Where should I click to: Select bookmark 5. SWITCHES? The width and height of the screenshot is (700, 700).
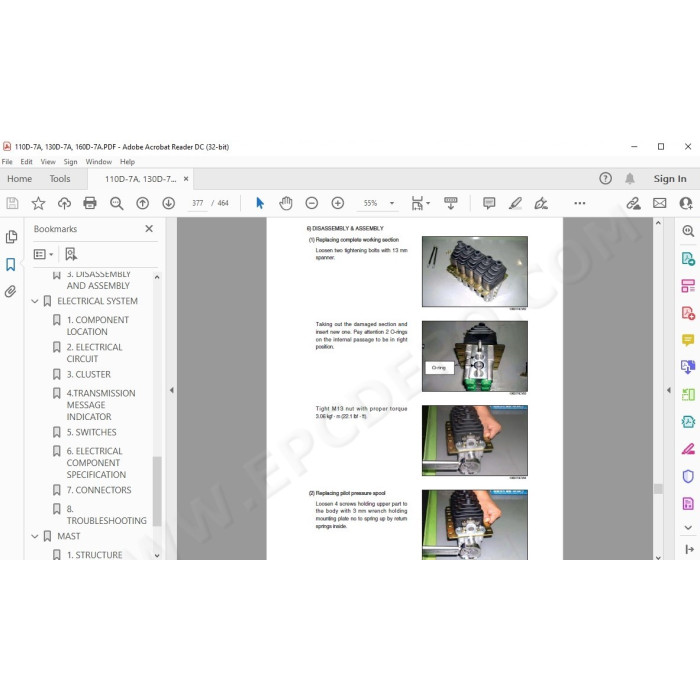(91, 432)
